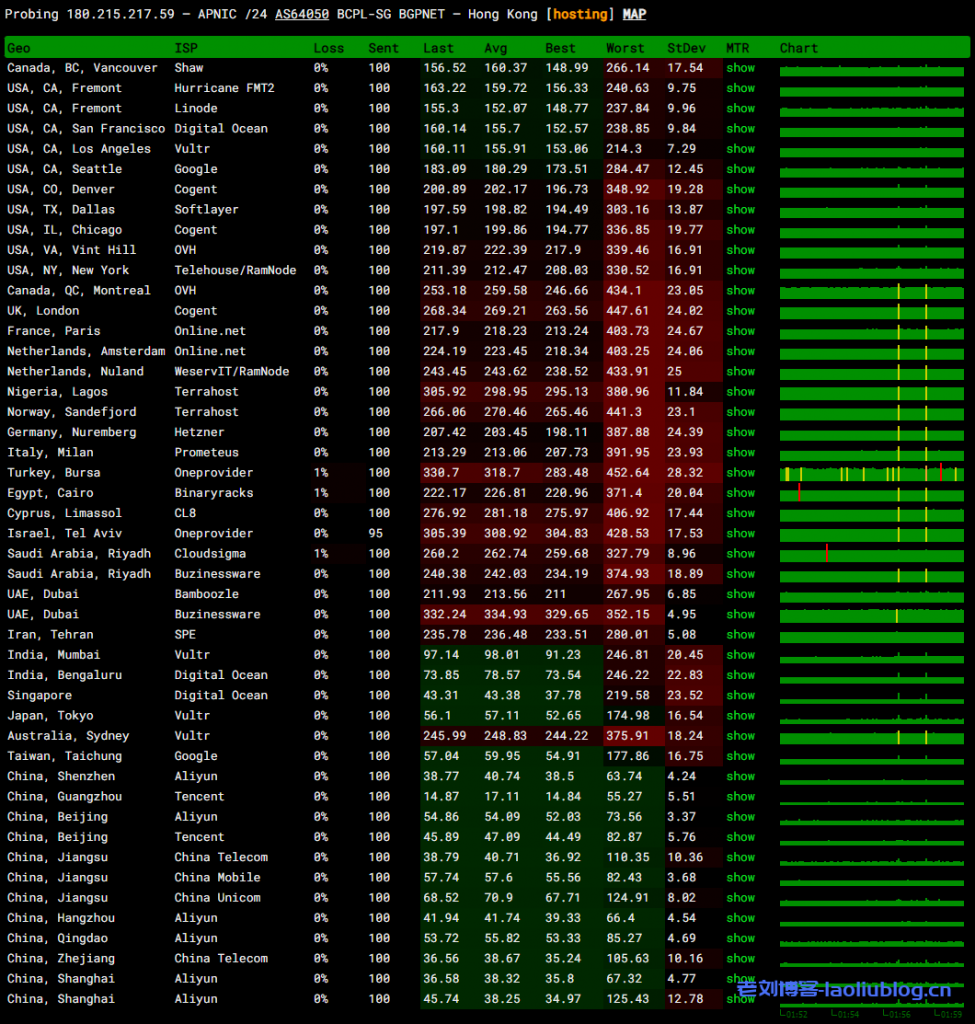Click the latency chart for Turkey, Bursa
Screen dimensions: 975x1024
(872, 473)
